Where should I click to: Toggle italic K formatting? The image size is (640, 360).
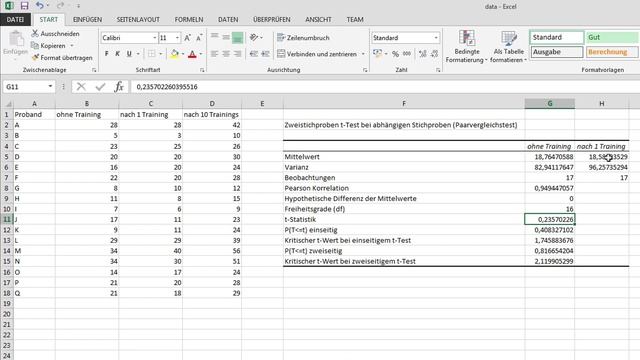tap(118, 54)
